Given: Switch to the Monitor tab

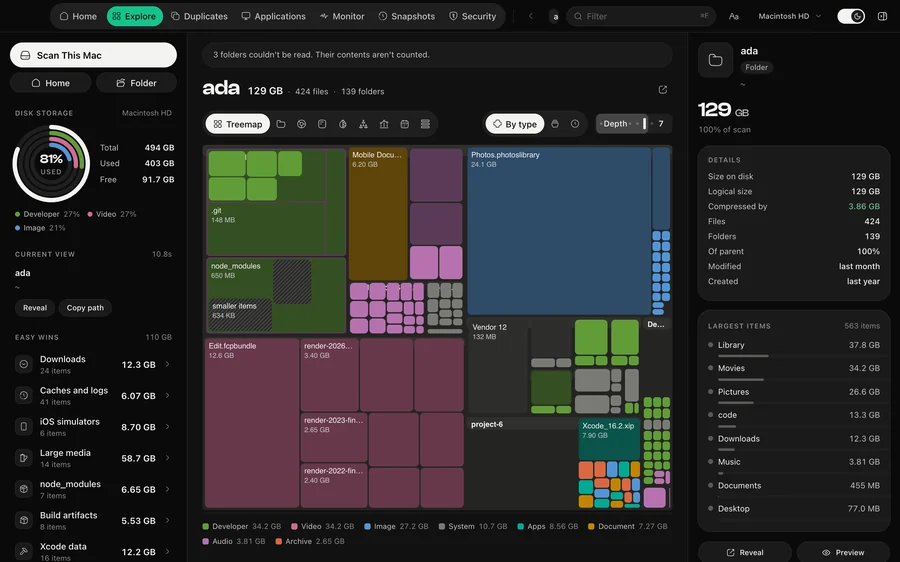Looking at the screenshot, I should (342, 16).
